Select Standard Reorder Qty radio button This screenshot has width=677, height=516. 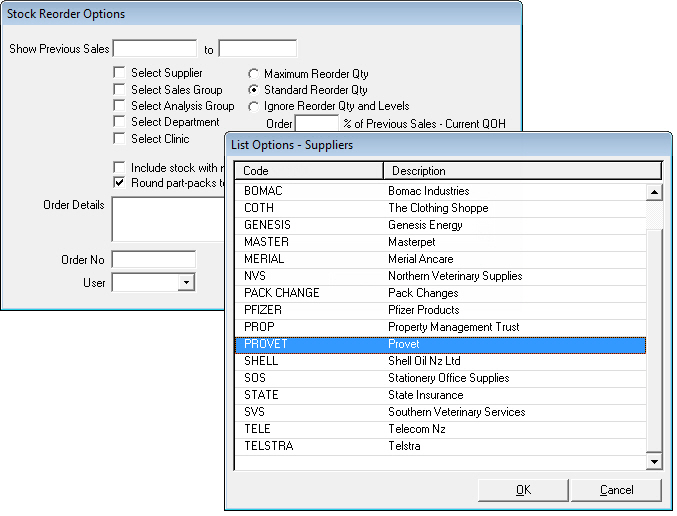253,90
